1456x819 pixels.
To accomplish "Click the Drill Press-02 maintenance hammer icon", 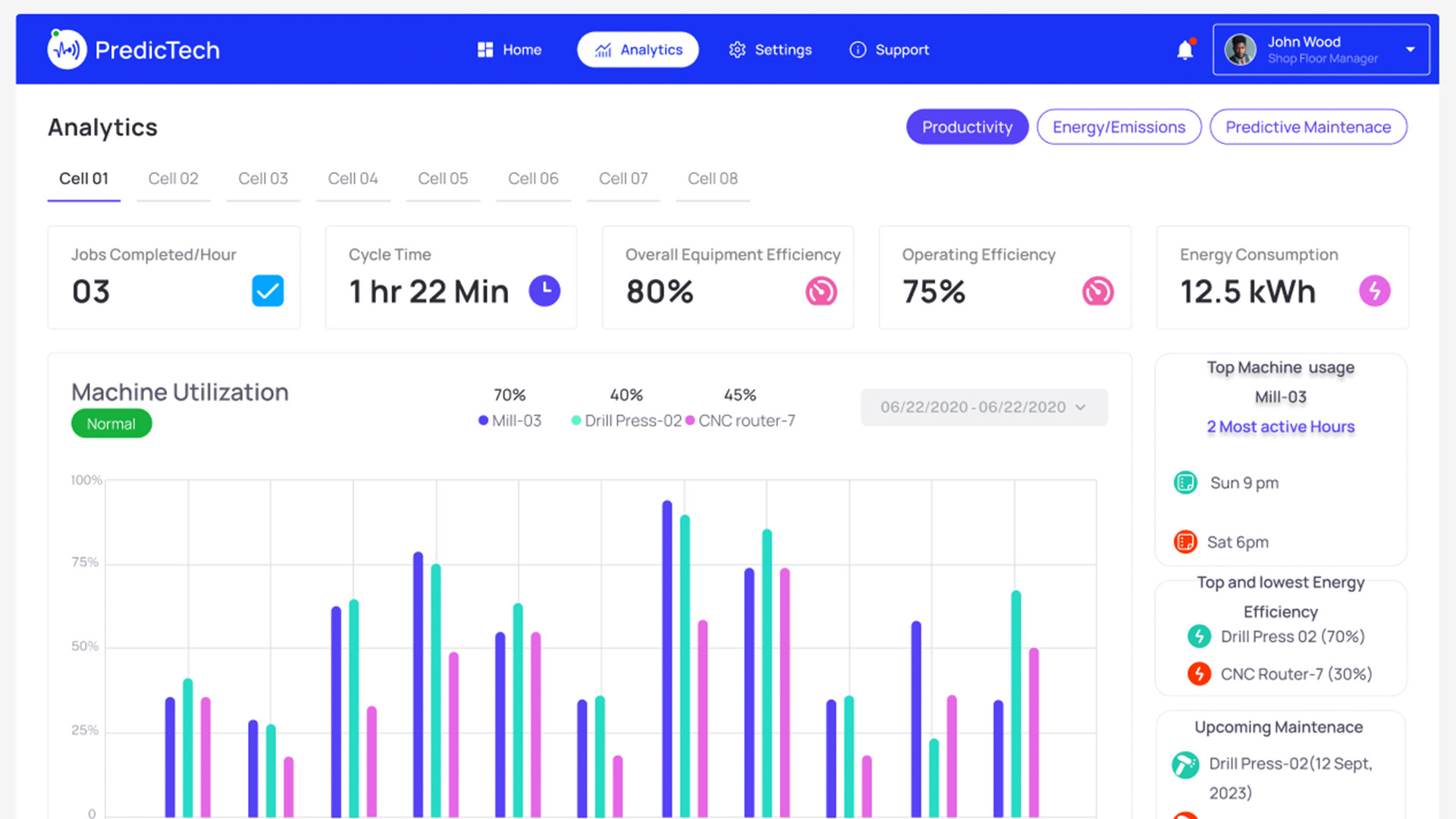I will [1185, 764].
